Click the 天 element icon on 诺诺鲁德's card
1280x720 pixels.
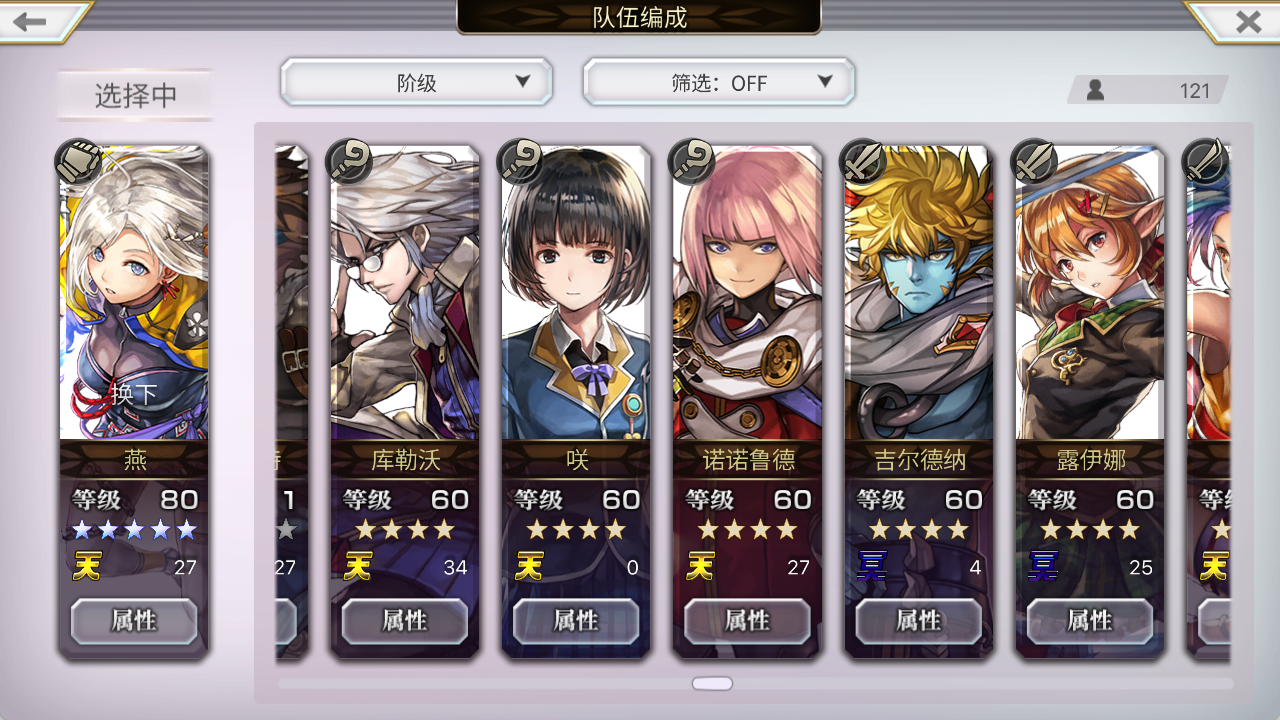coord(700,567)
